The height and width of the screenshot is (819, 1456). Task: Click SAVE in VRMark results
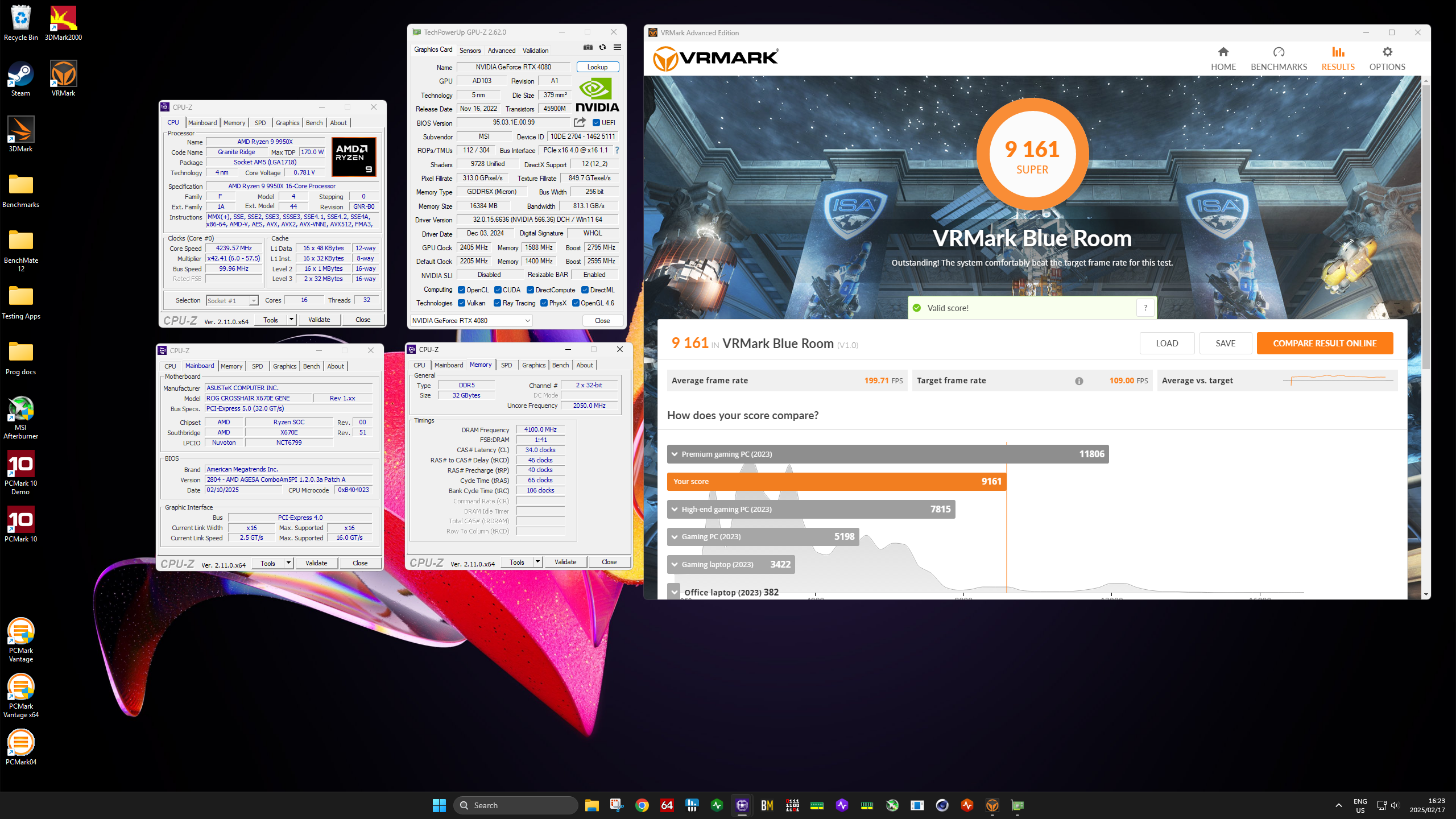pyautogui.click(x=1226, y=344)
